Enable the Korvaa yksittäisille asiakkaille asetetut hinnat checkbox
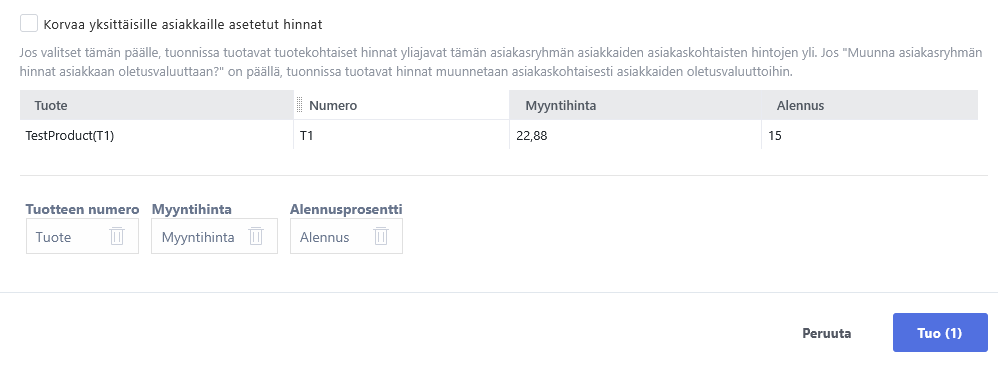This screenshot has height=368, width=998. [29, 24]
